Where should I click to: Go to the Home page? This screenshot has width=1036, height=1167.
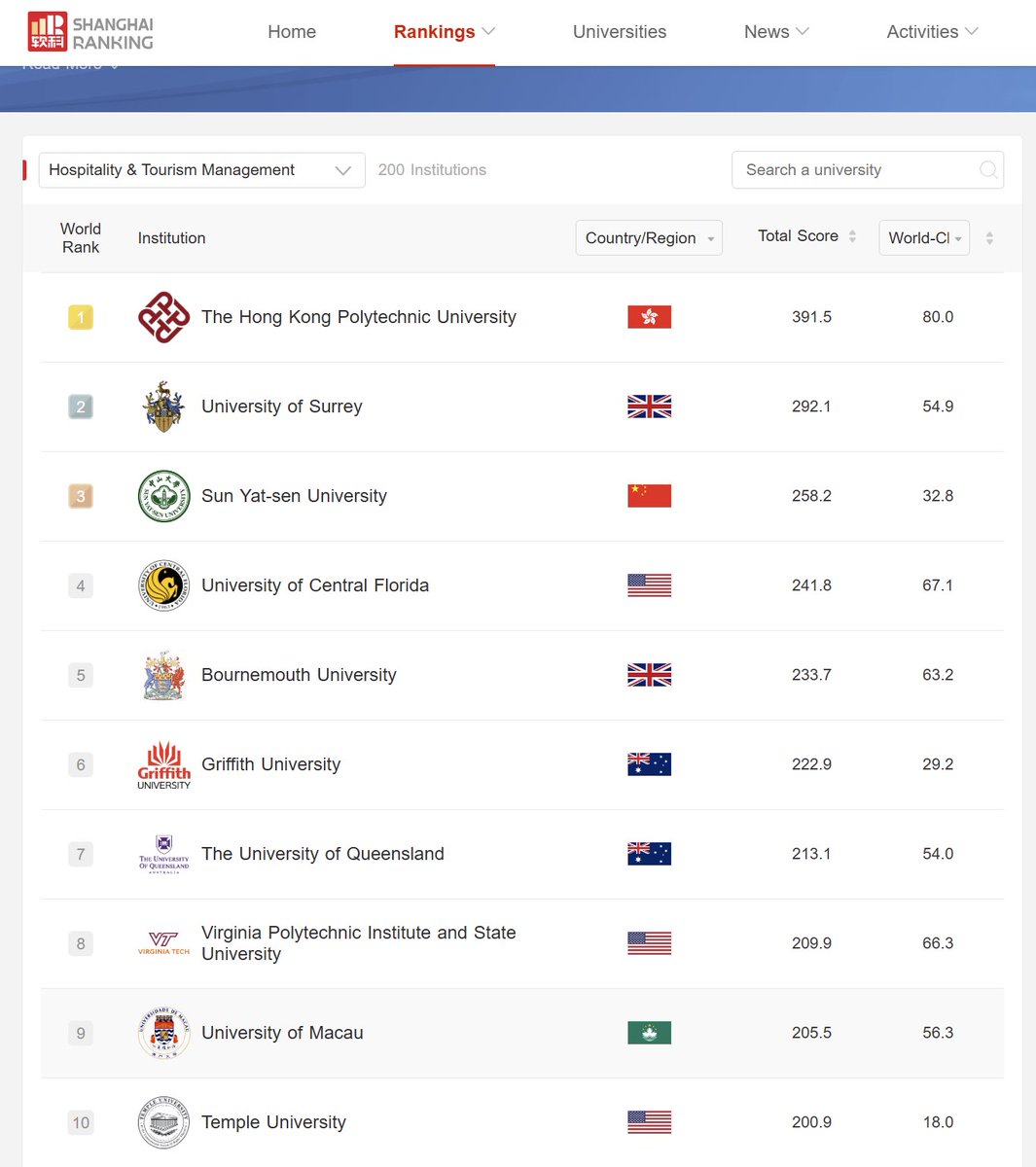click(x=292, y=32)
